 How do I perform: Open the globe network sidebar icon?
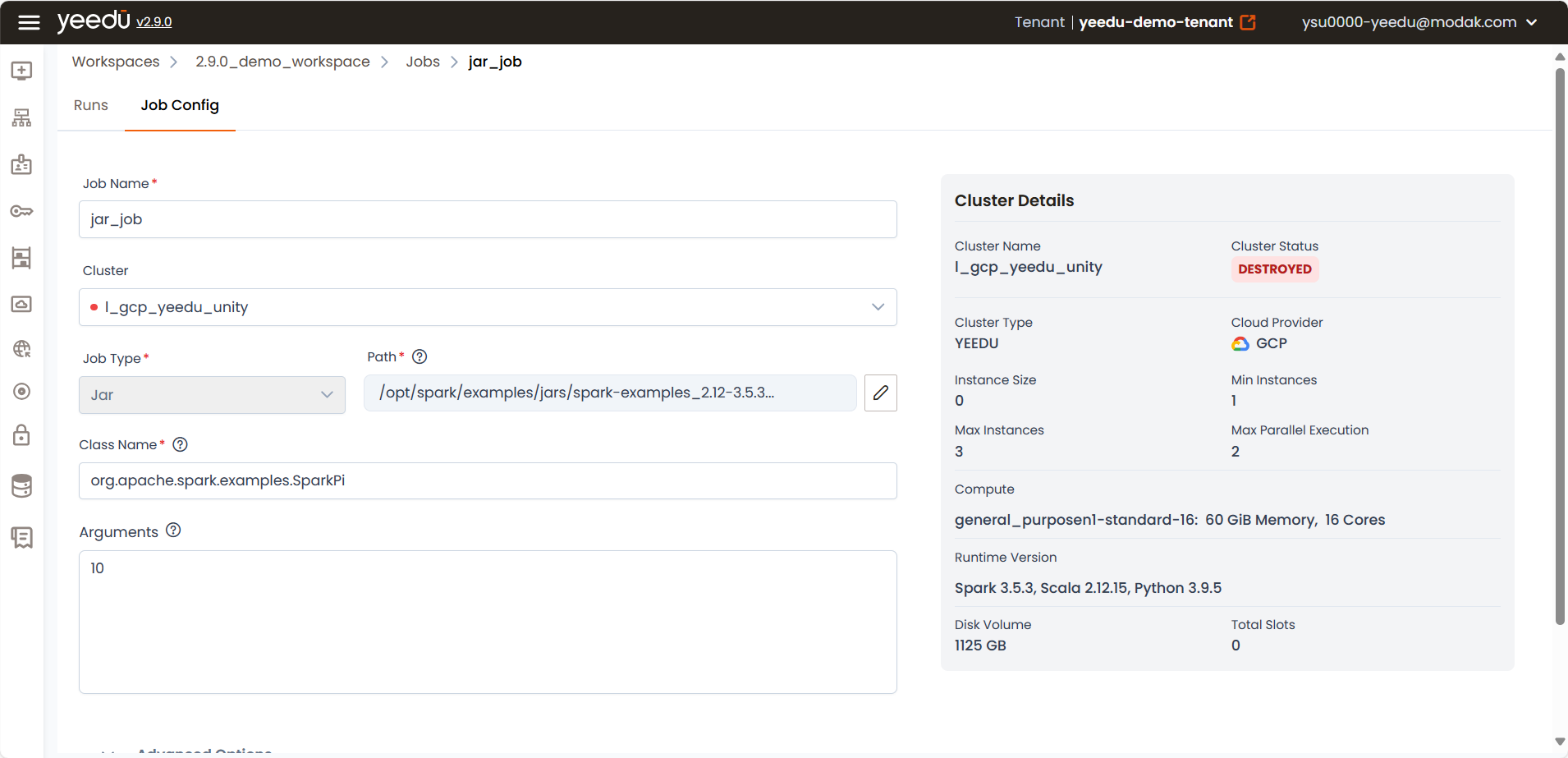(21, 349)
